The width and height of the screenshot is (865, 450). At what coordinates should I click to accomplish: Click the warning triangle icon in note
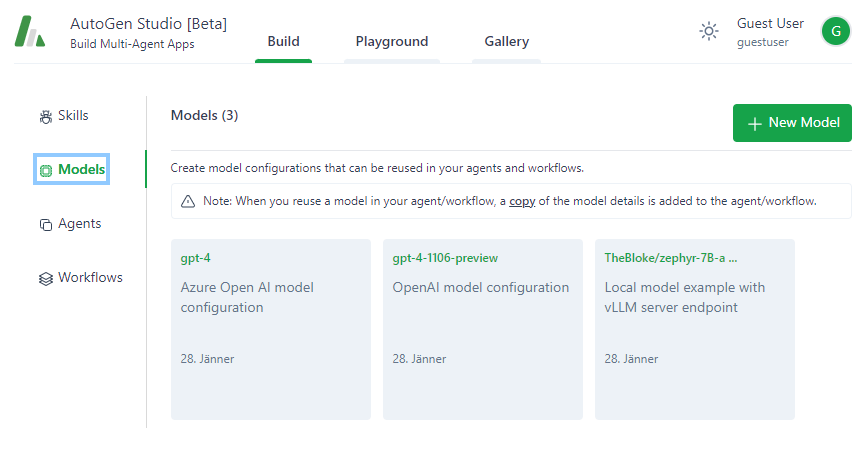tap(188, 202)
